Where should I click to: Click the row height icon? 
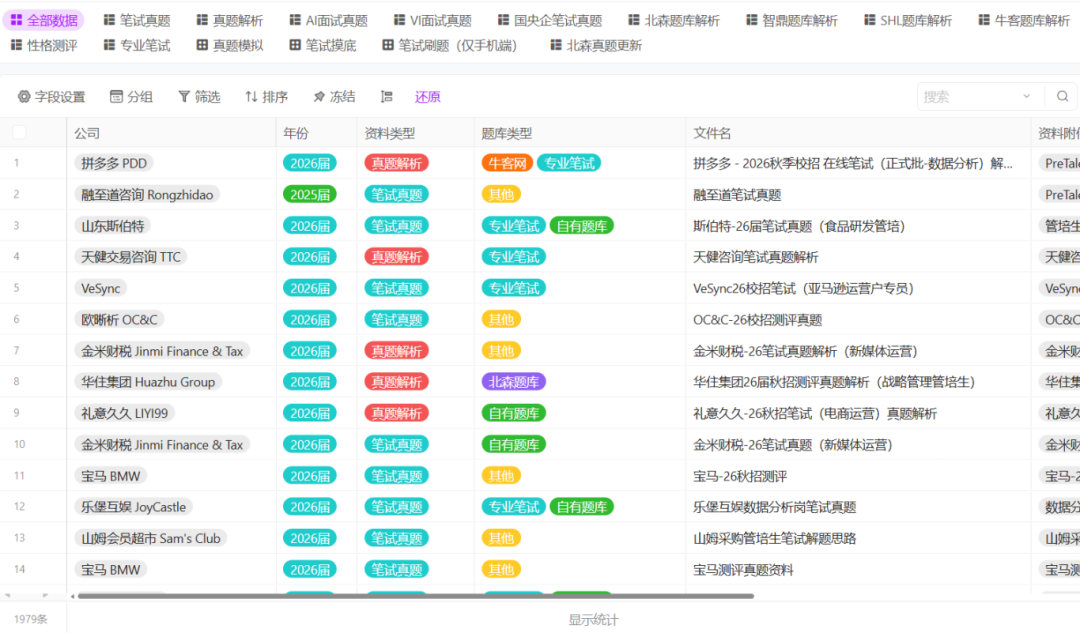click(x=387, y=97)
